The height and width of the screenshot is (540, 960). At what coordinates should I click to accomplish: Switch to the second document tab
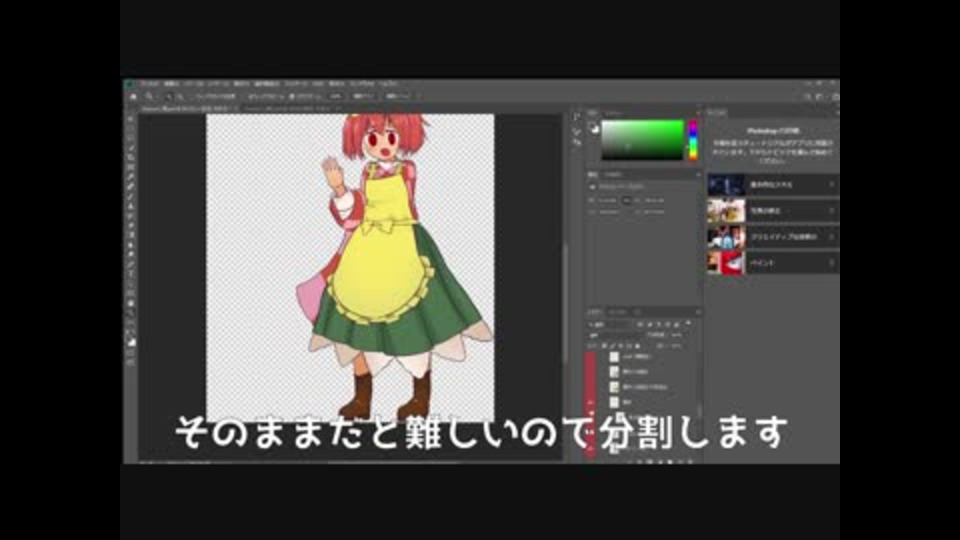tap(291, 108)
